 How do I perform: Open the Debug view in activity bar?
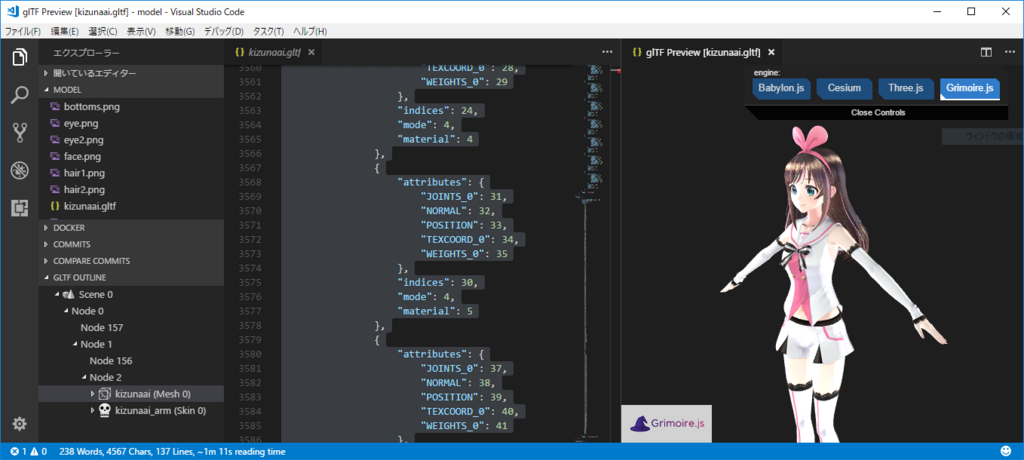(20, 171)
